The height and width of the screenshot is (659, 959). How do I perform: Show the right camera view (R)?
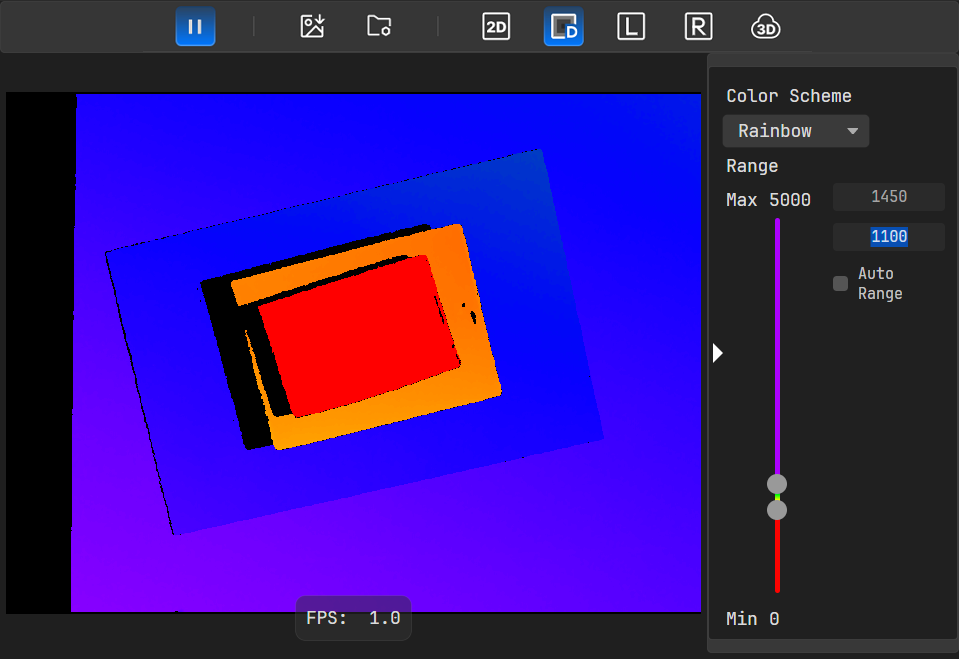[x=698, y=27]
